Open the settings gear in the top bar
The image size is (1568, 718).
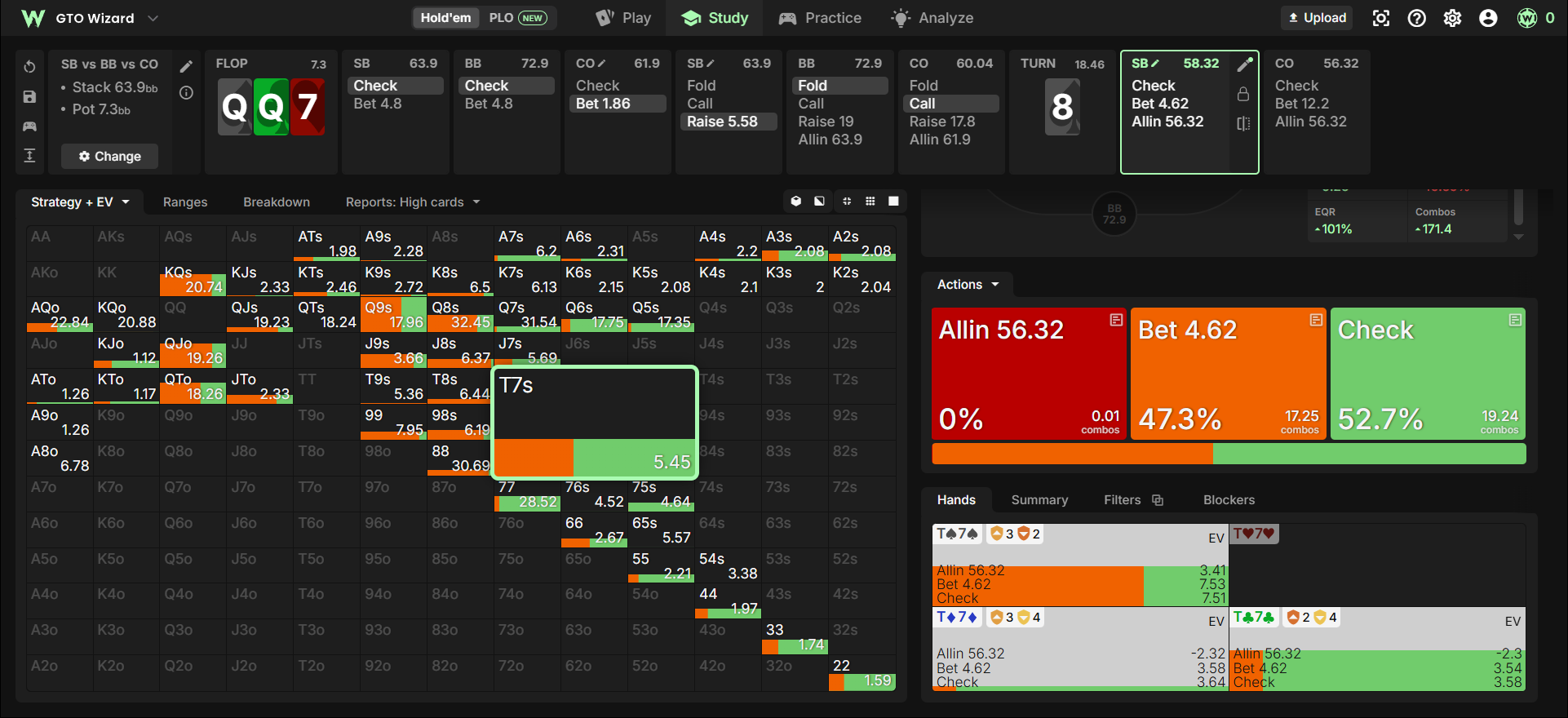pos(1453,18)
